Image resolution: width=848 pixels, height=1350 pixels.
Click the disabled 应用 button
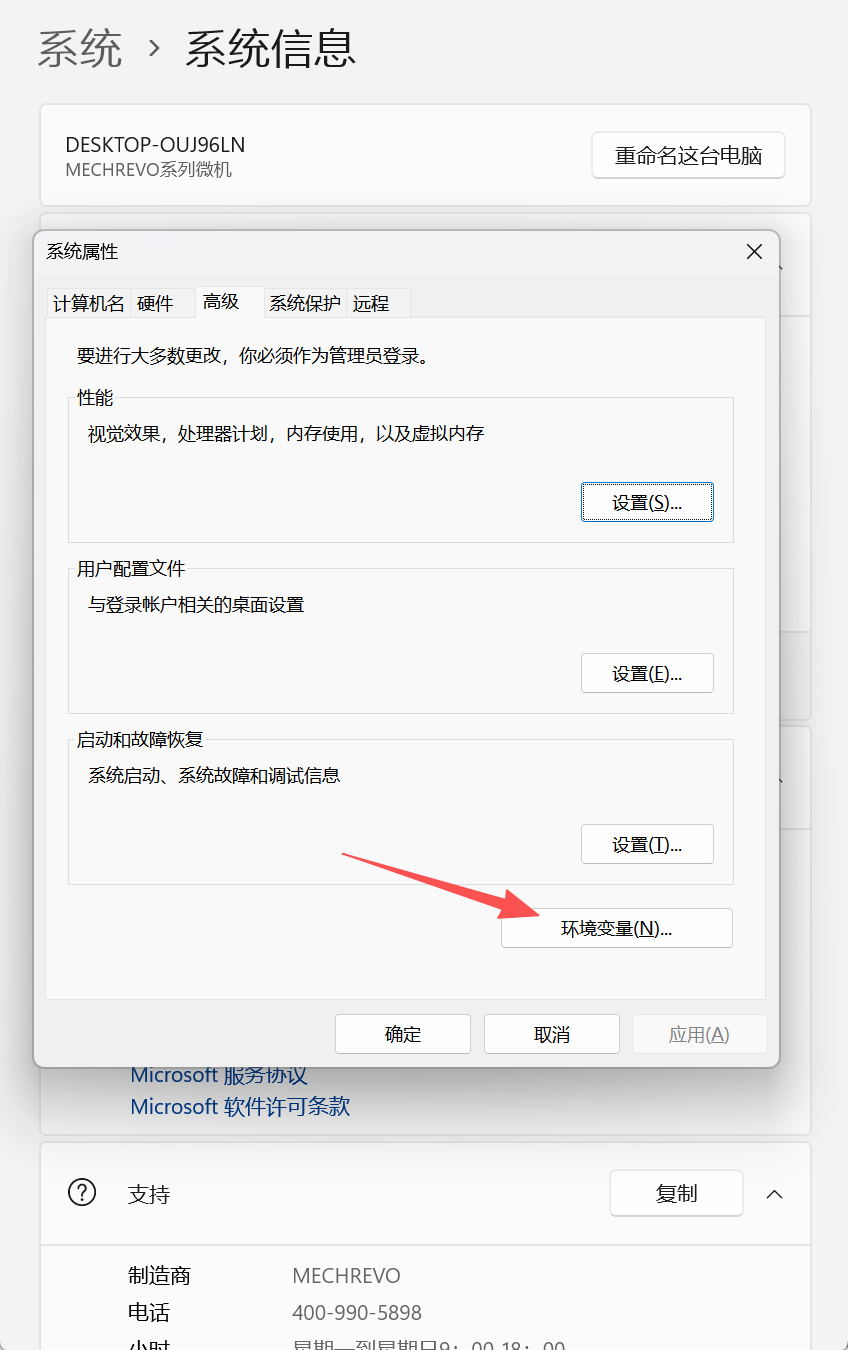(x=699, y=1033)
